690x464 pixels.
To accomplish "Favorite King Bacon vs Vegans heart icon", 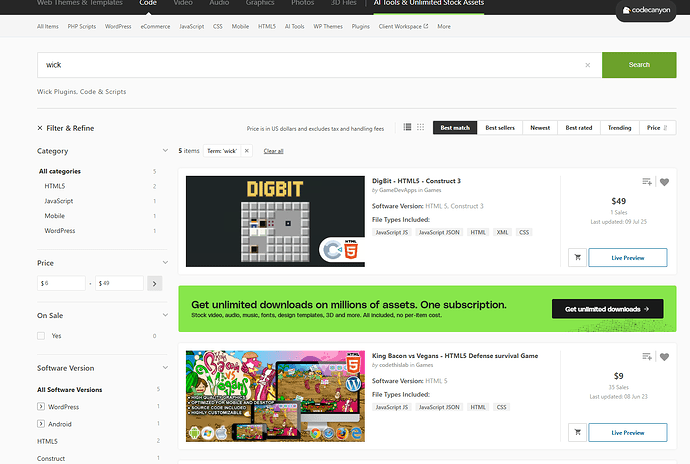I will tap(664, 357).
